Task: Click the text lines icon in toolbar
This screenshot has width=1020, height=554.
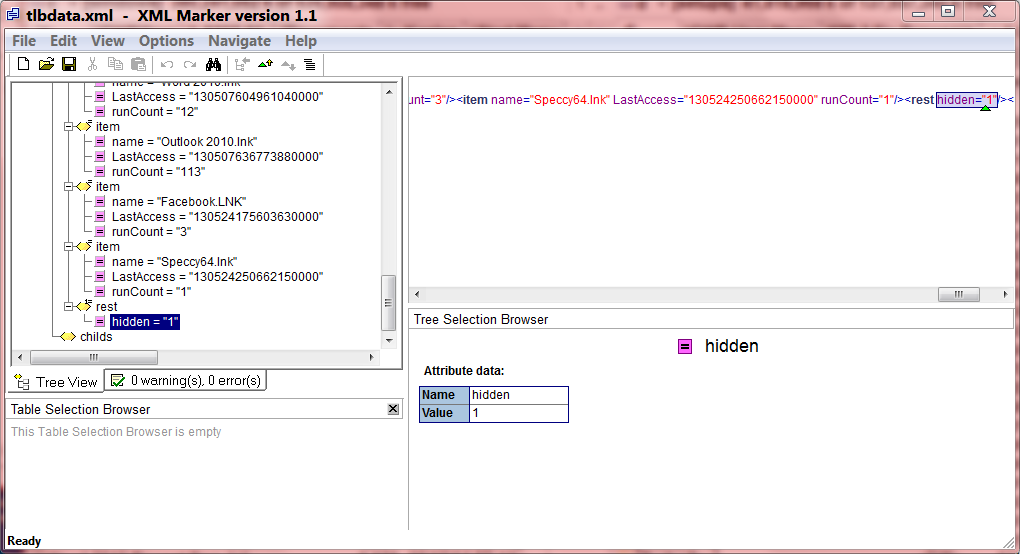Action: [310, 64]
